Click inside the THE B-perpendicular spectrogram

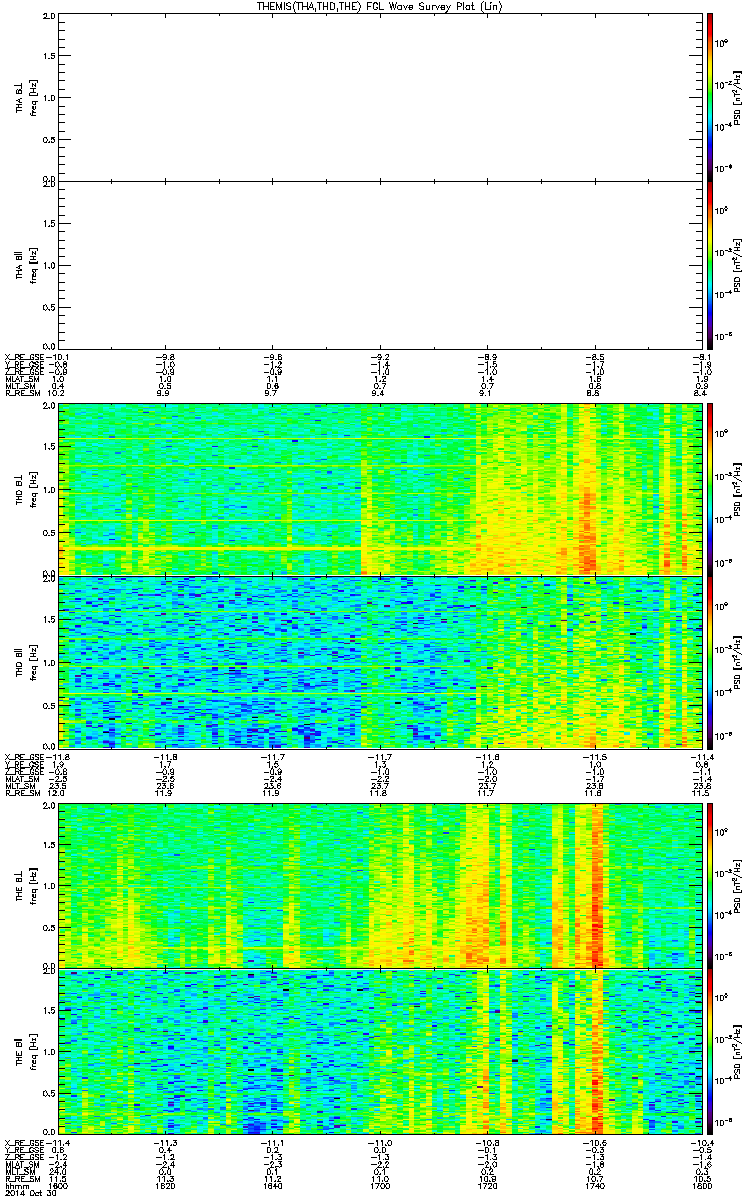coord(380,884)
